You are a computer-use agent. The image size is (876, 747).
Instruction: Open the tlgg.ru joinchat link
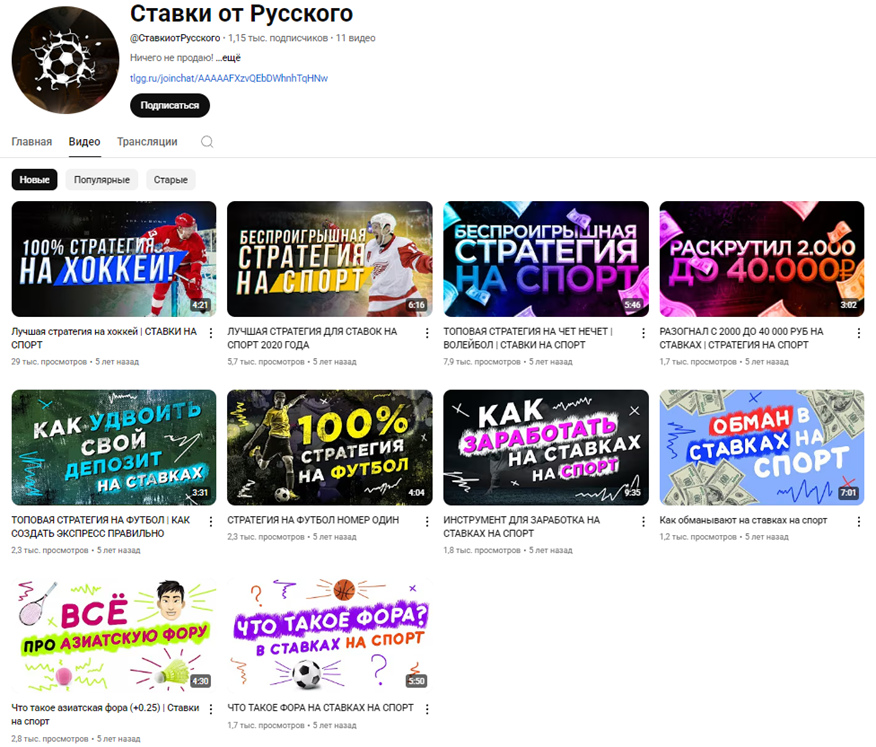229,78
